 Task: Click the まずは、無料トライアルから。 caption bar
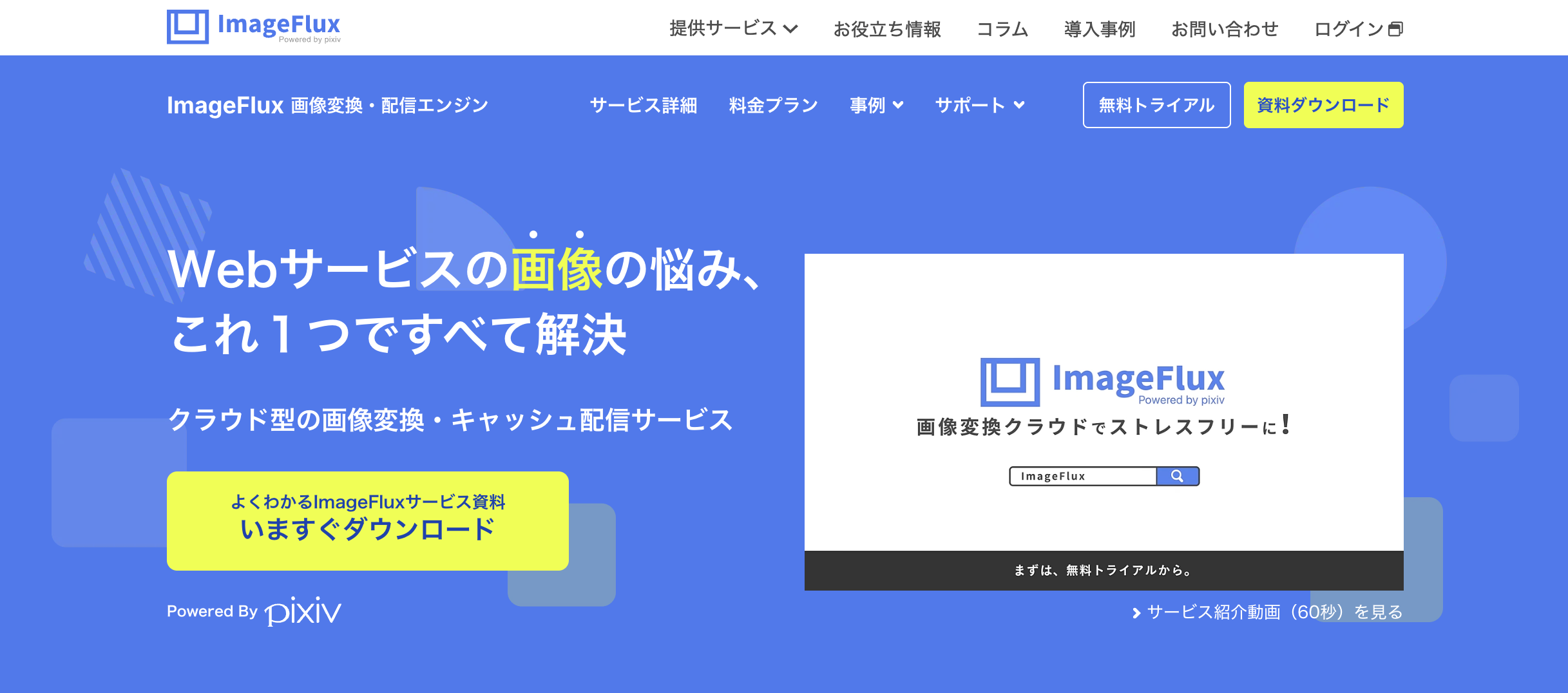(1104, 570)
